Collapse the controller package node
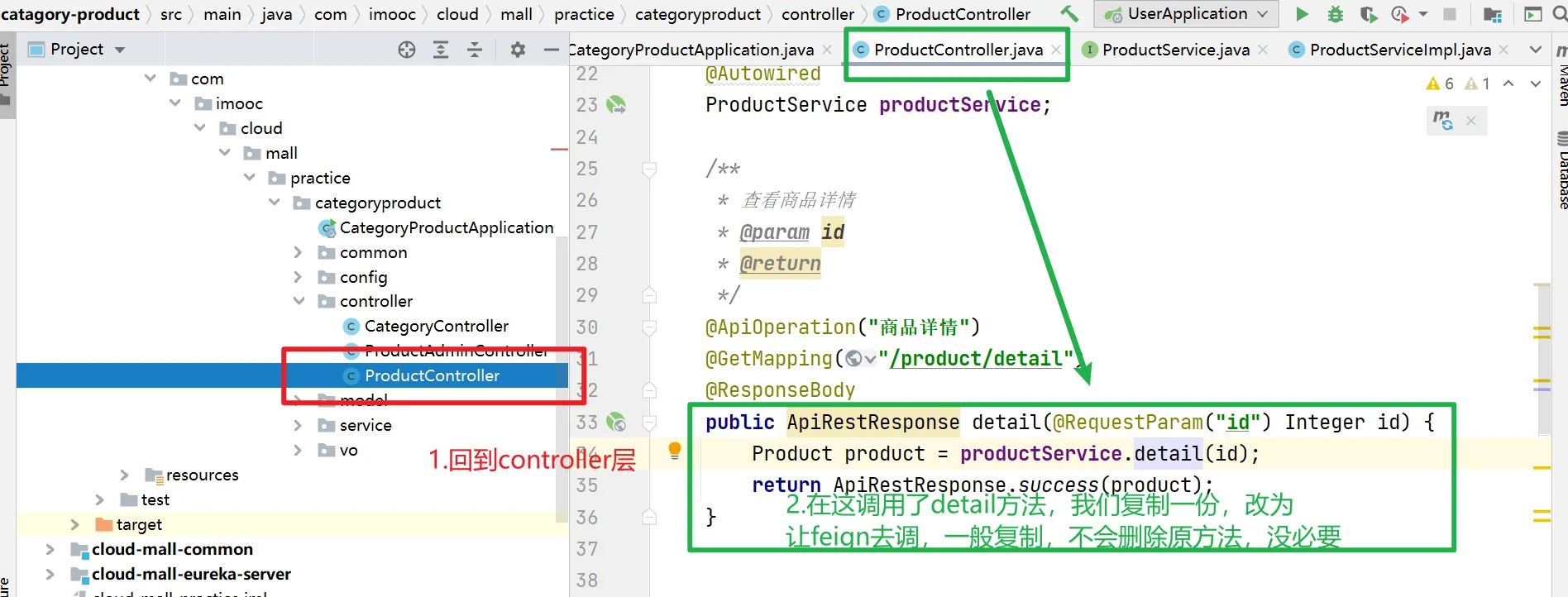 click(299, 301)
